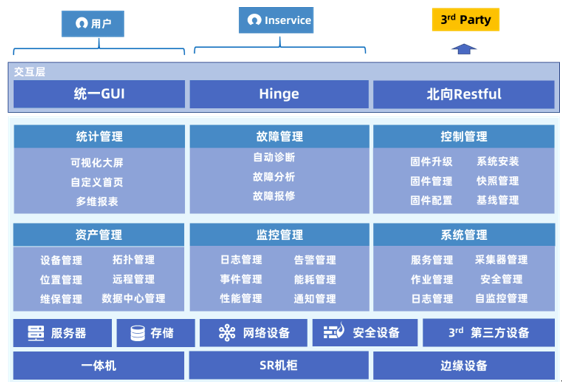Click the upward arrow below 3rd Party
This screenshot has width=562, height=382.
pyautogui.click(x=464, y=49)
